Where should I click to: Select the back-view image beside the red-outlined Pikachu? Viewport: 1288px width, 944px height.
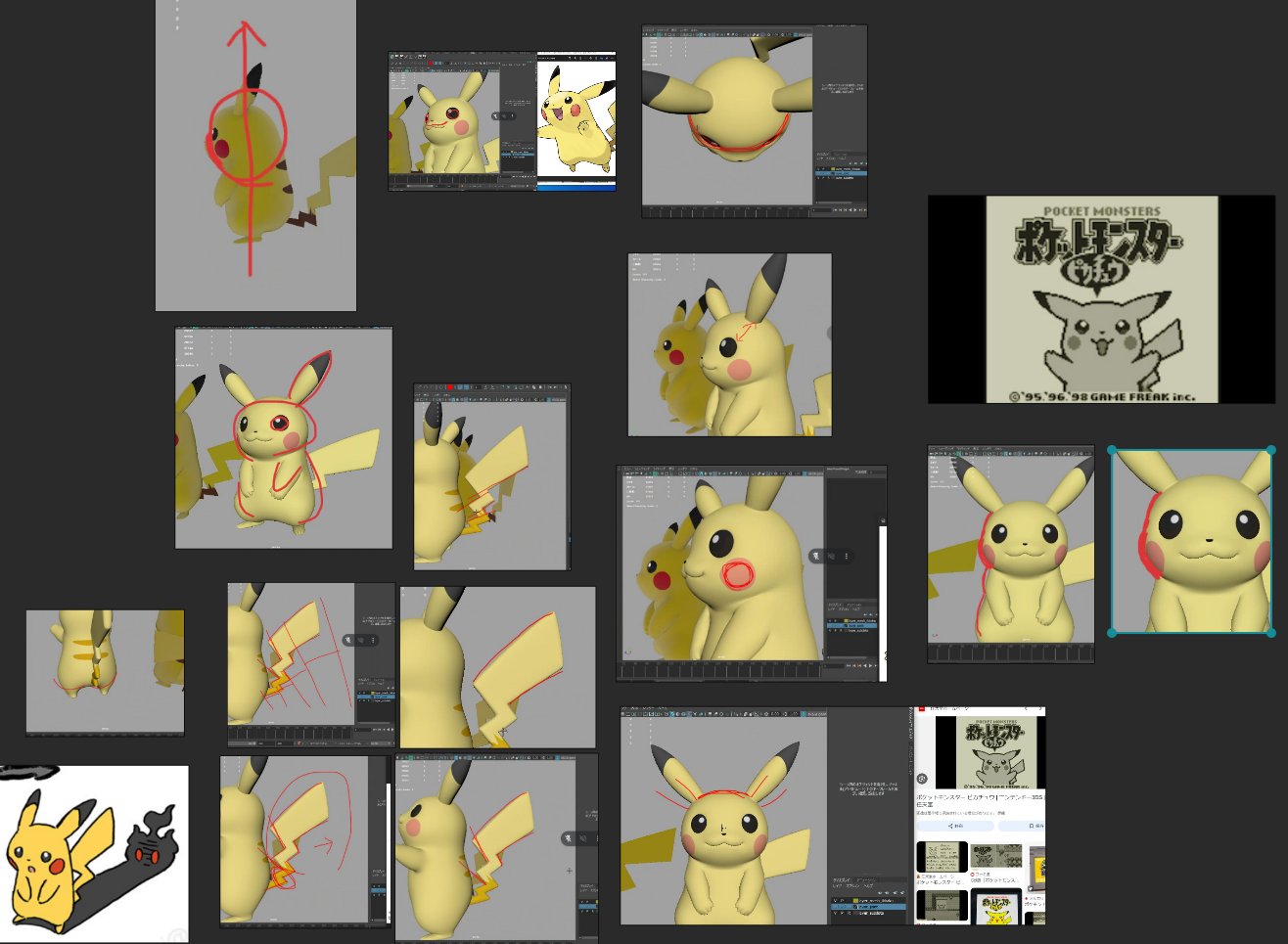(491, 476)
